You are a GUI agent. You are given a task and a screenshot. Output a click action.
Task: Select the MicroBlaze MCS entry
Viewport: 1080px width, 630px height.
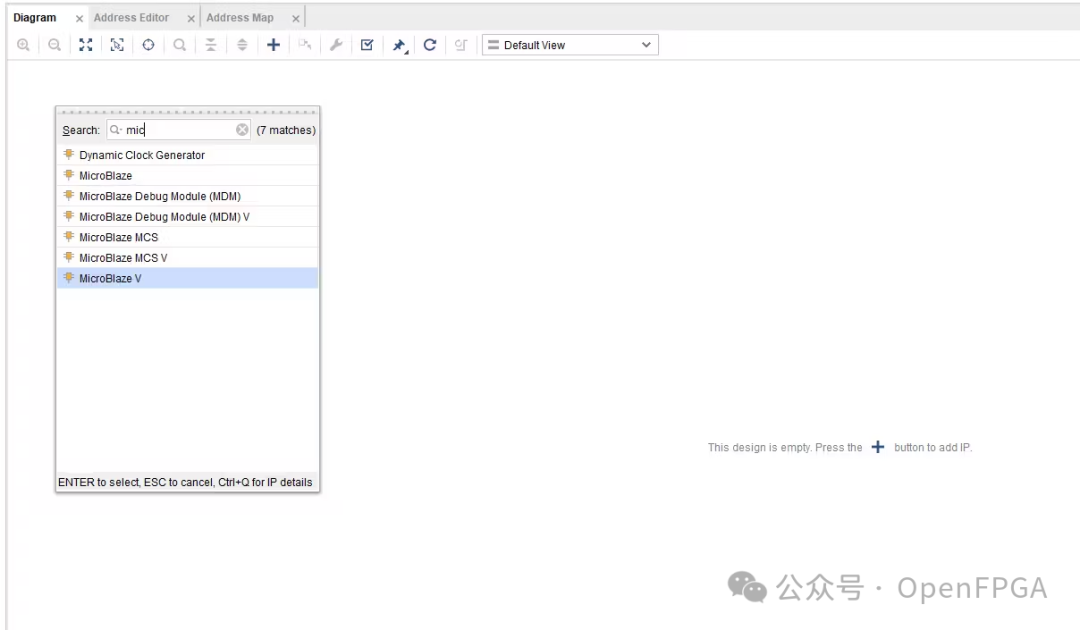point(187,238)
